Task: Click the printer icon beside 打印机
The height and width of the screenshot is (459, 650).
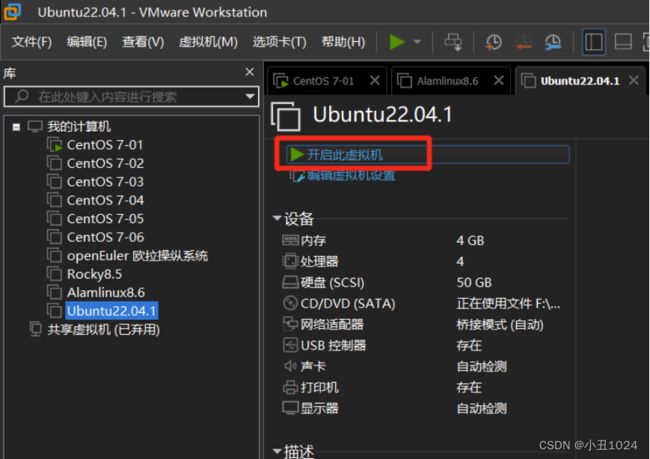Action: pos(290,387)
